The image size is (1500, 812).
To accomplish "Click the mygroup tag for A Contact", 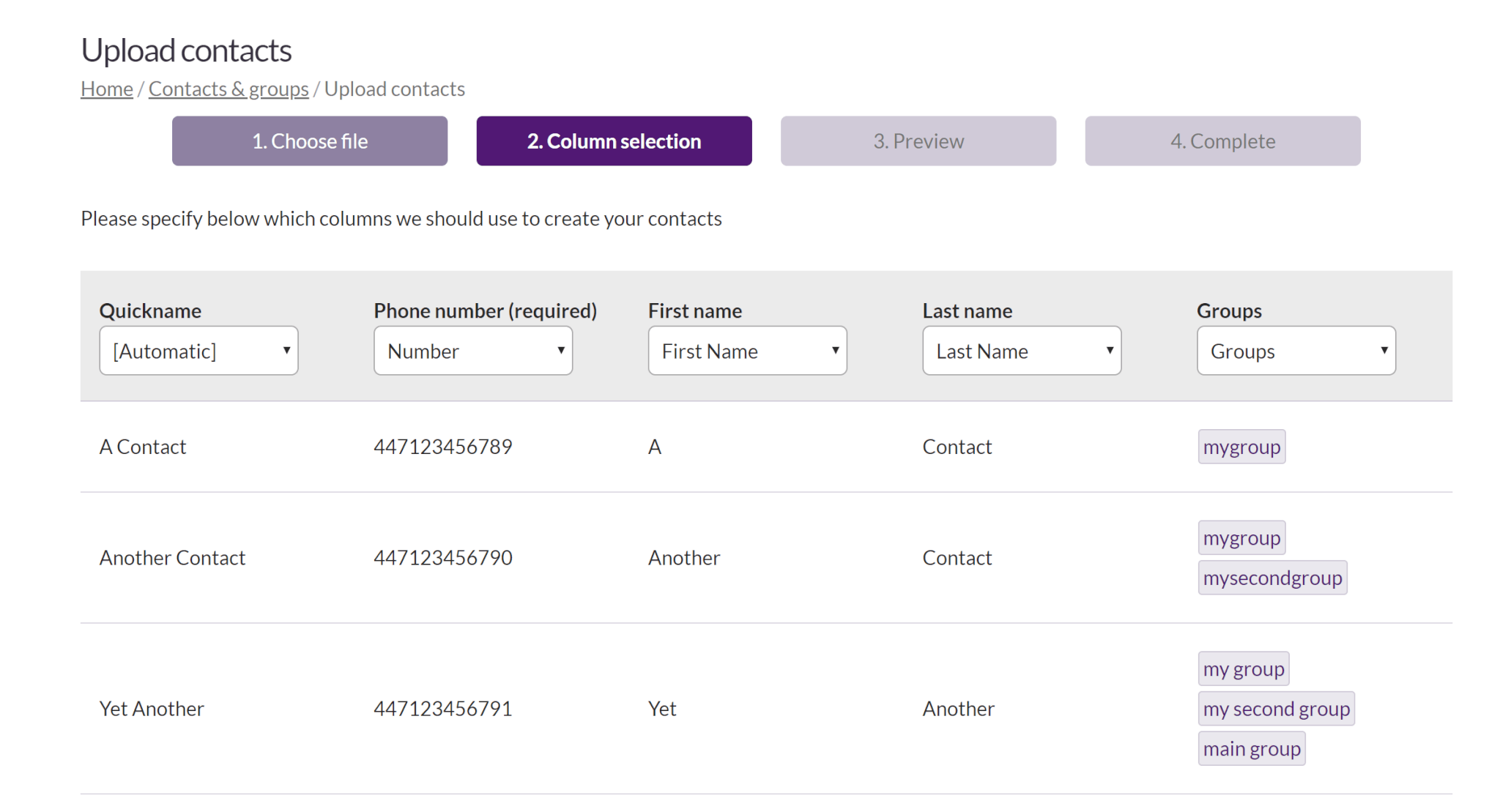I will click(1241, 446).
